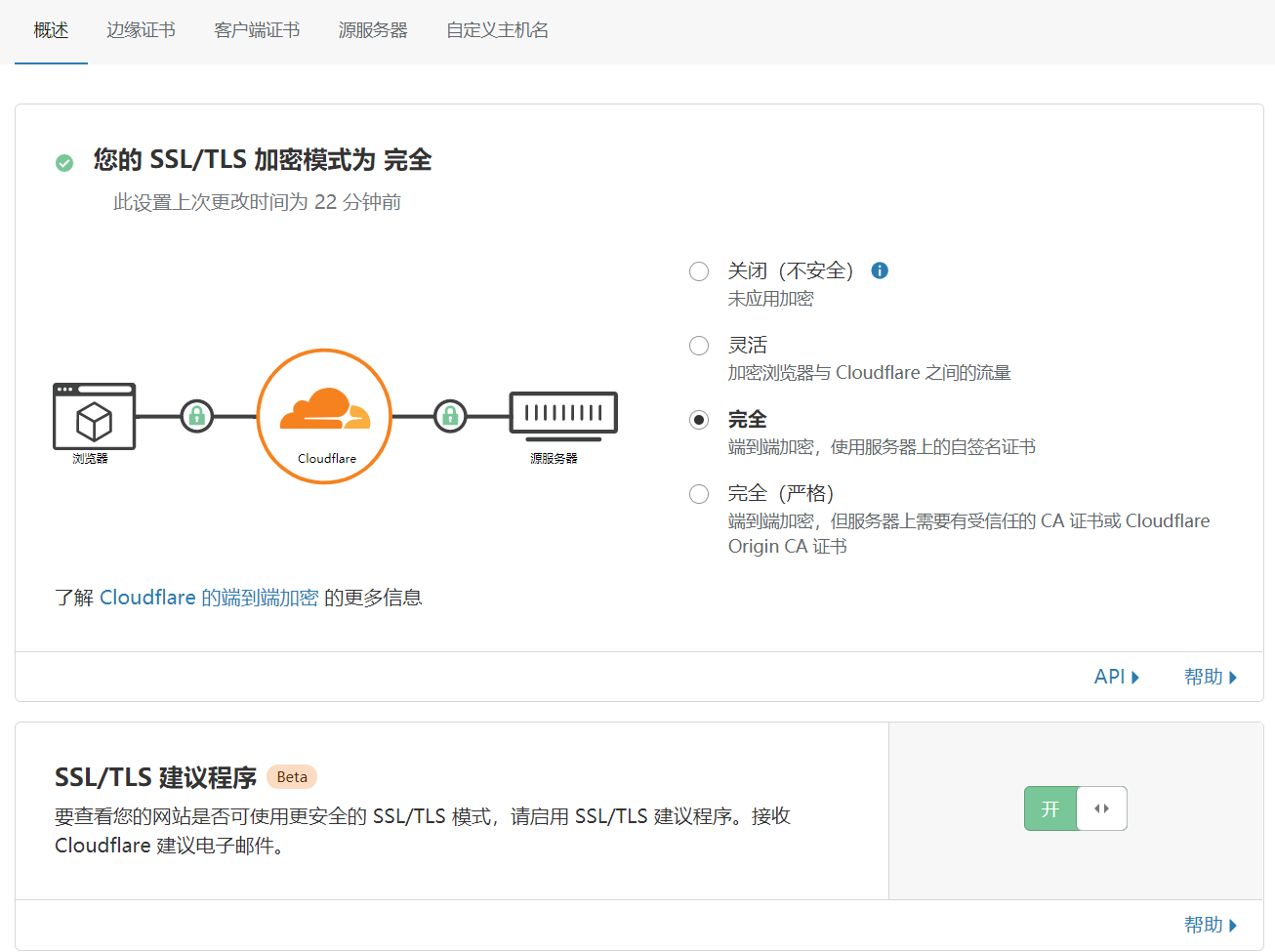Click the SSL/TLS 建议程序 heading
1275x952 pixels.
coord(155,777)
